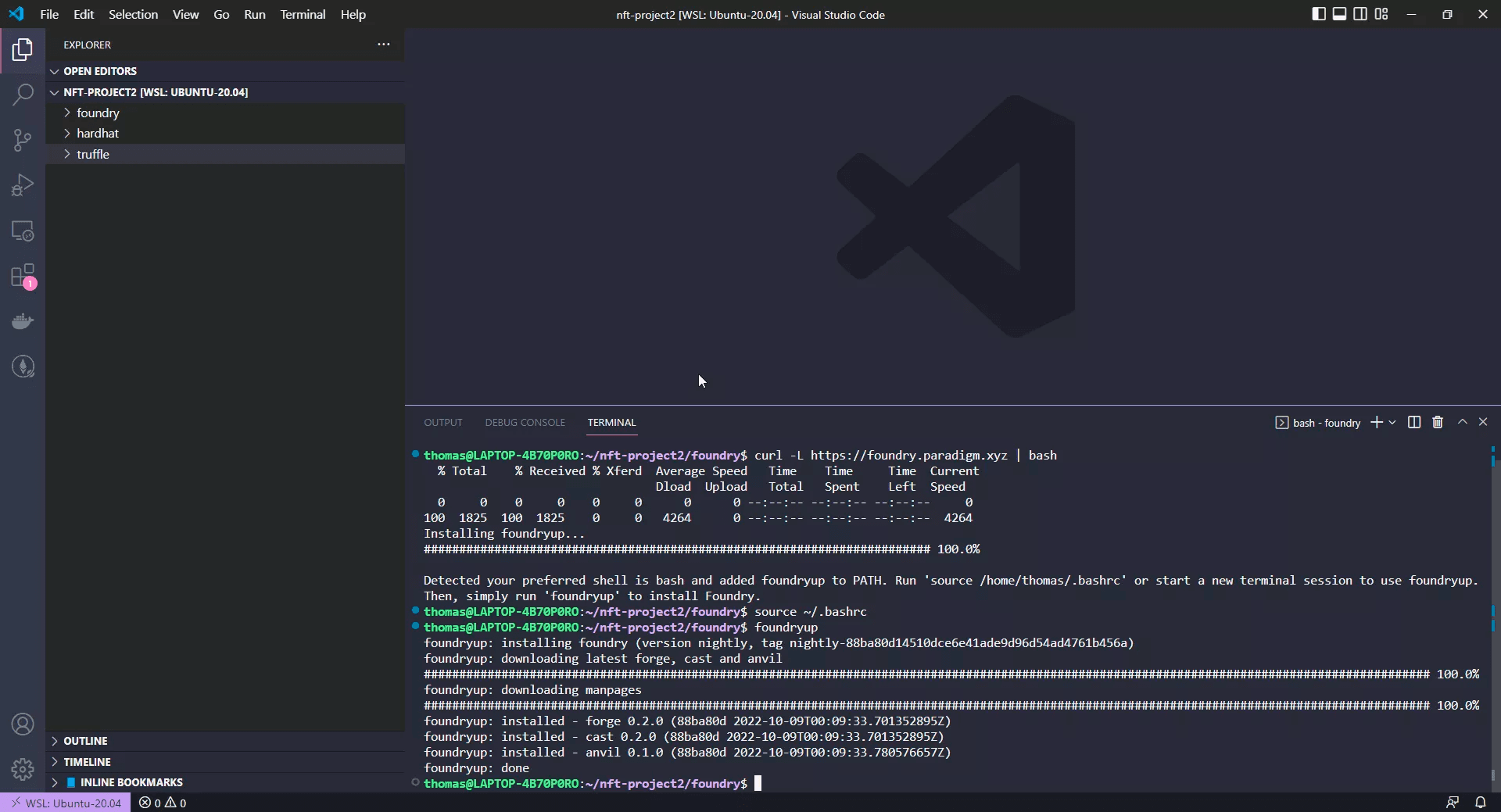This screenshot has height=812, width=1501.
Task: Open the Go menu
Action: 221,14
